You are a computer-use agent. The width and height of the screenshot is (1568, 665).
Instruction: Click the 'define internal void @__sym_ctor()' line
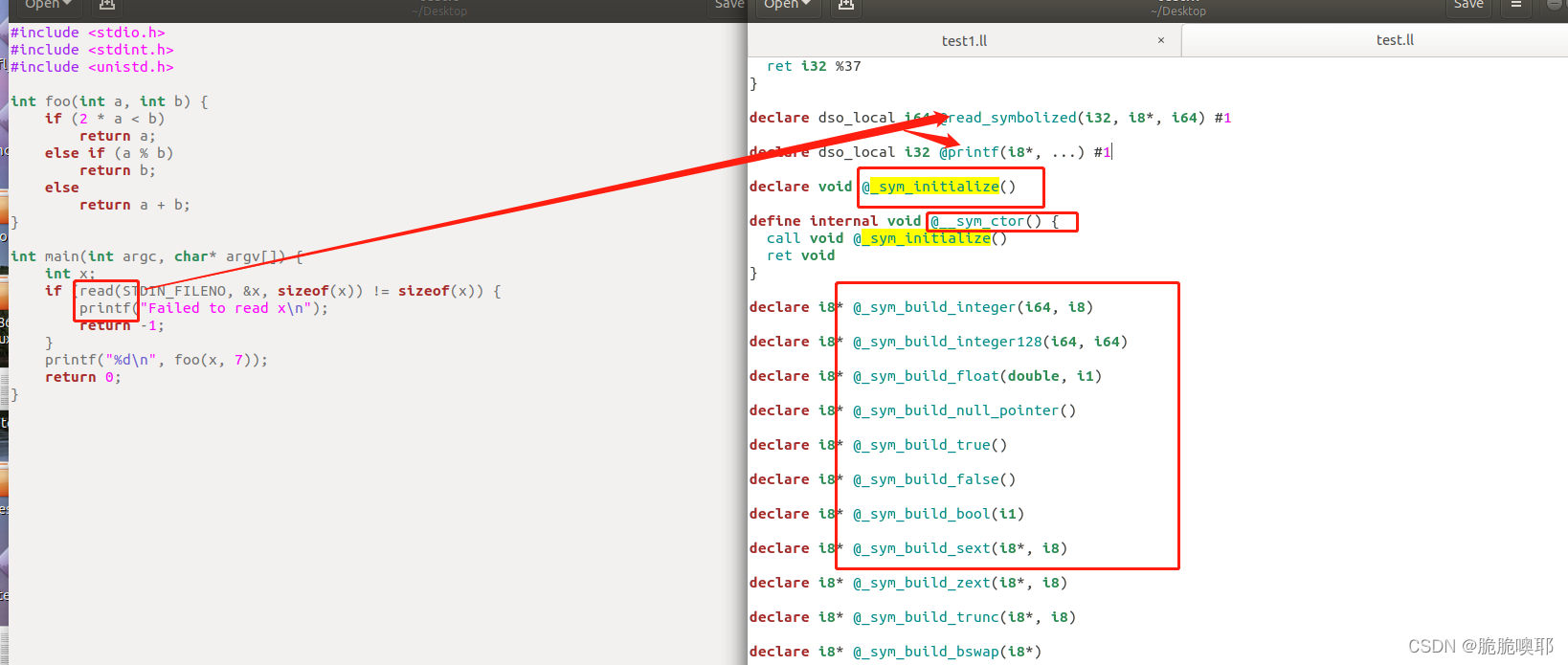[x=904, y=221]
